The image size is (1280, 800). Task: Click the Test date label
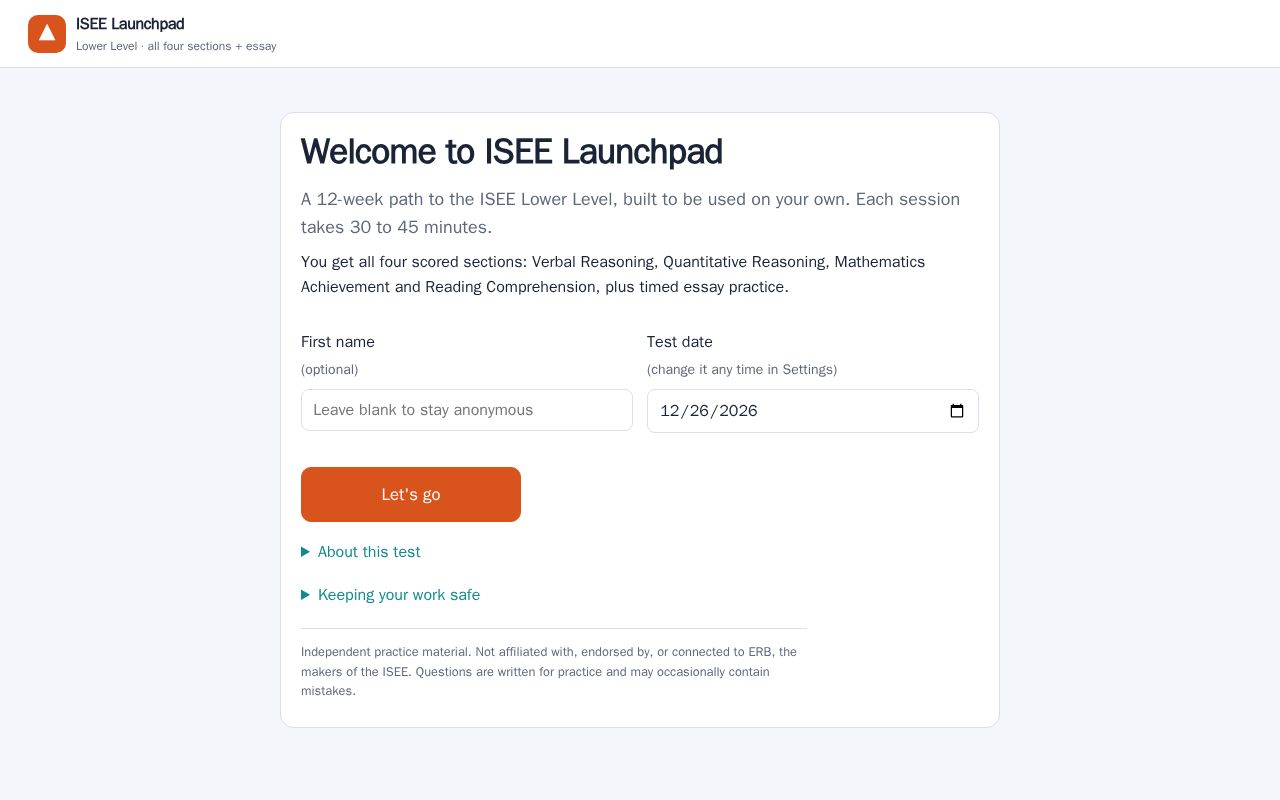(680, 342)
